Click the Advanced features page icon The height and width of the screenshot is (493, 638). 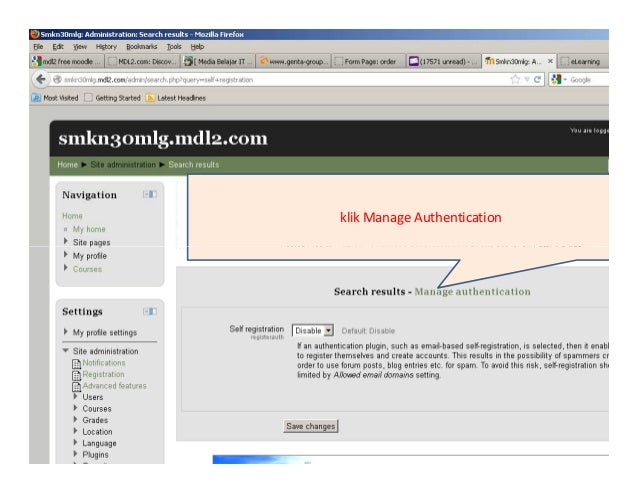tap(76, 386)
